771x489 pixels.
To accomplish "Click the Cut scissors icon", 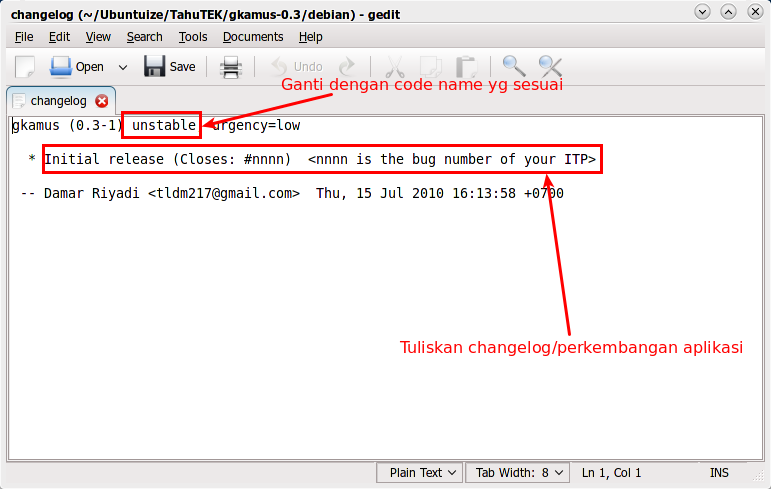I will [394, 67].
